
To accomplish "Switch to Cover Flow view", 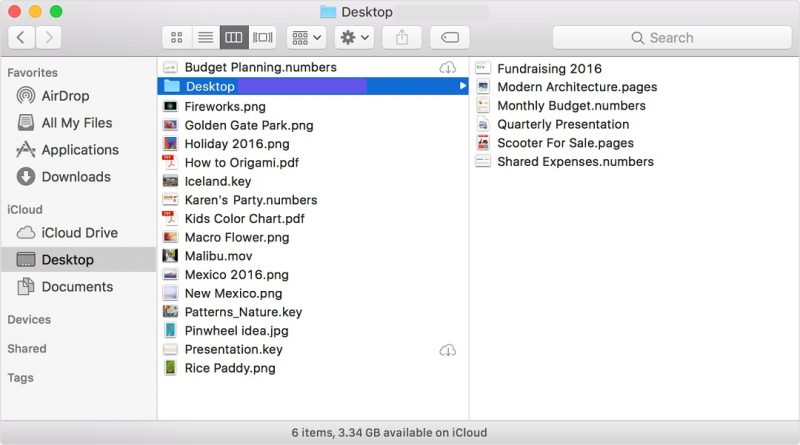I will click(263, 37).
